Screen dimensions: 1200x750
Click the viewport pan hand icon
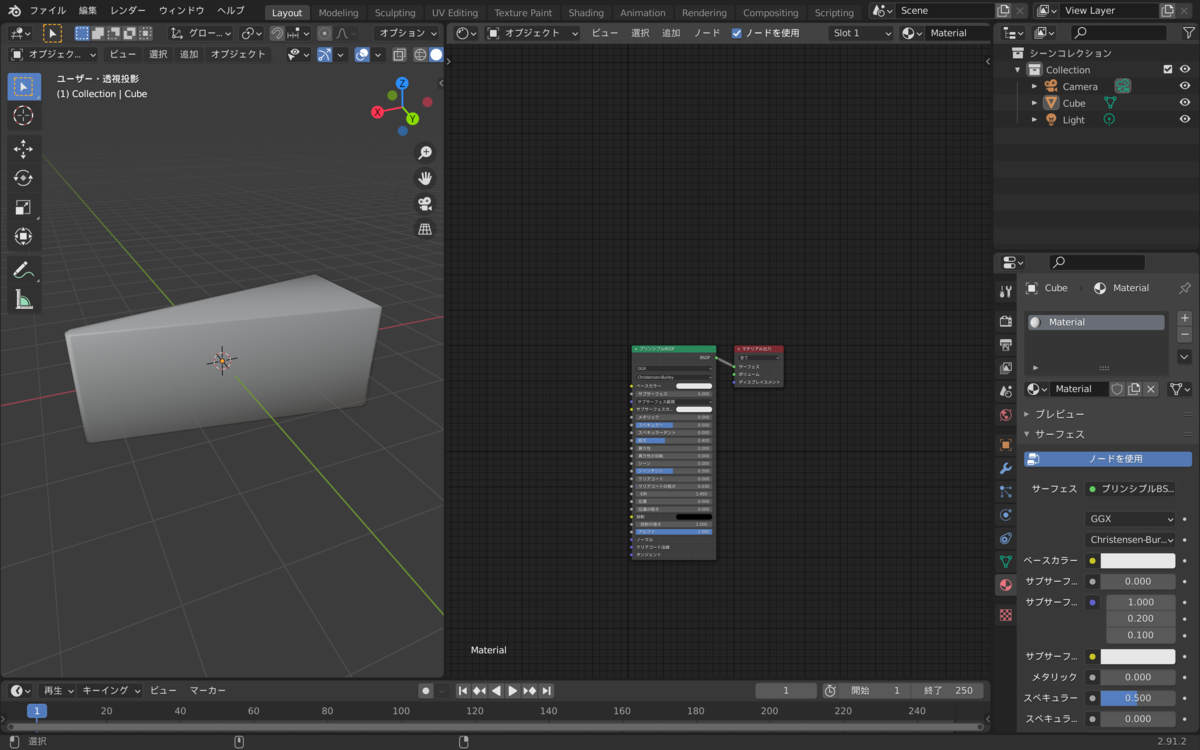425,178
